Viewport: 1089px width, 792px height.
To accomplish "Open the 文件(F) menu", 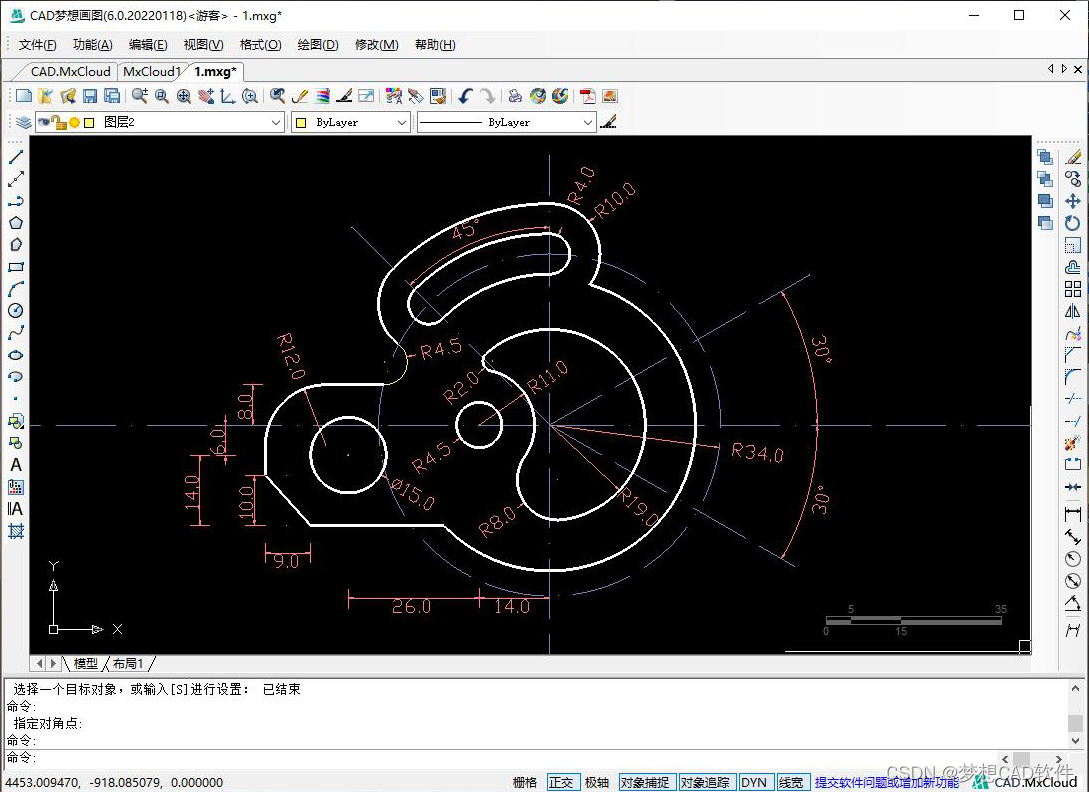I will (38, 44).
